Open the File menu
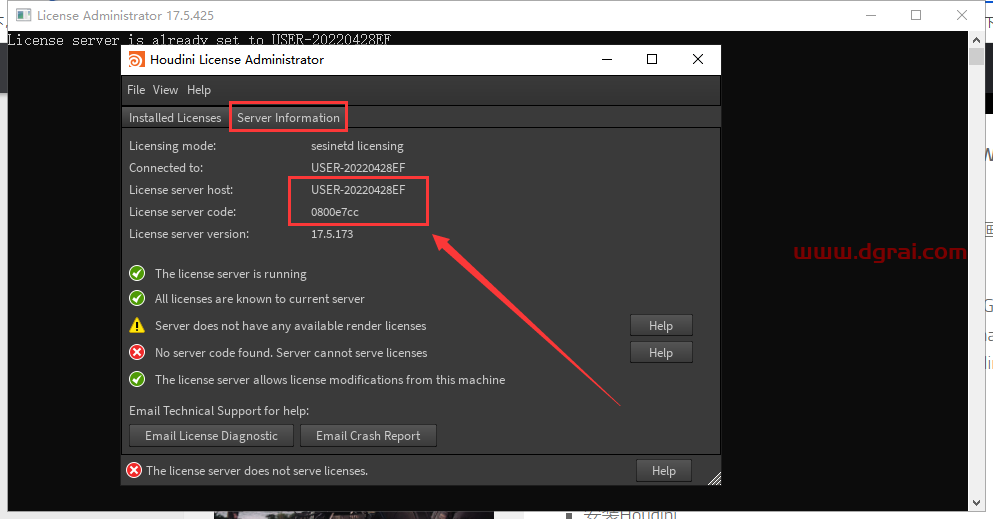993x519 pixels. click(136, 90)
